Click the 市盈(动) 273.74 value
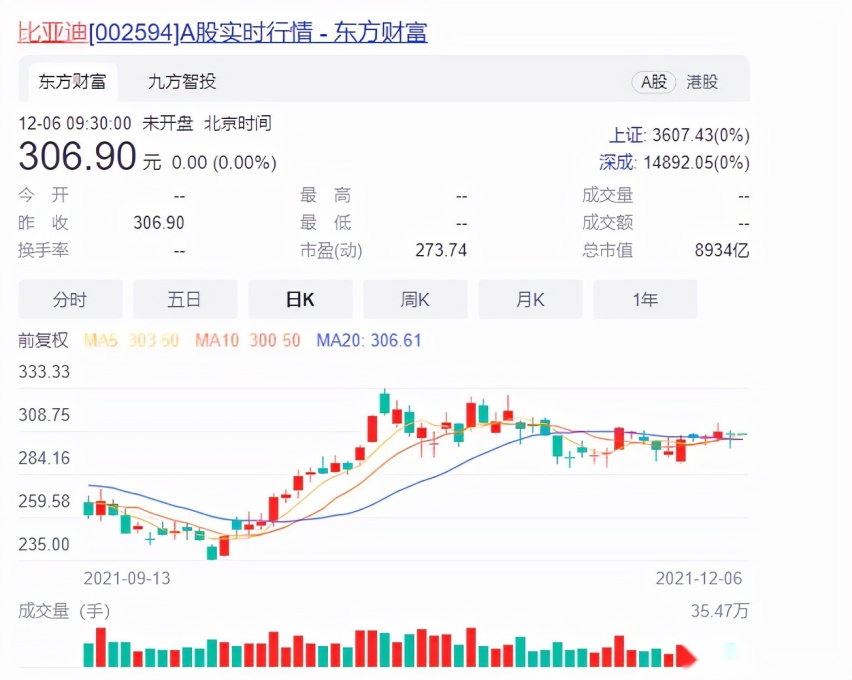 coord(441,250)
